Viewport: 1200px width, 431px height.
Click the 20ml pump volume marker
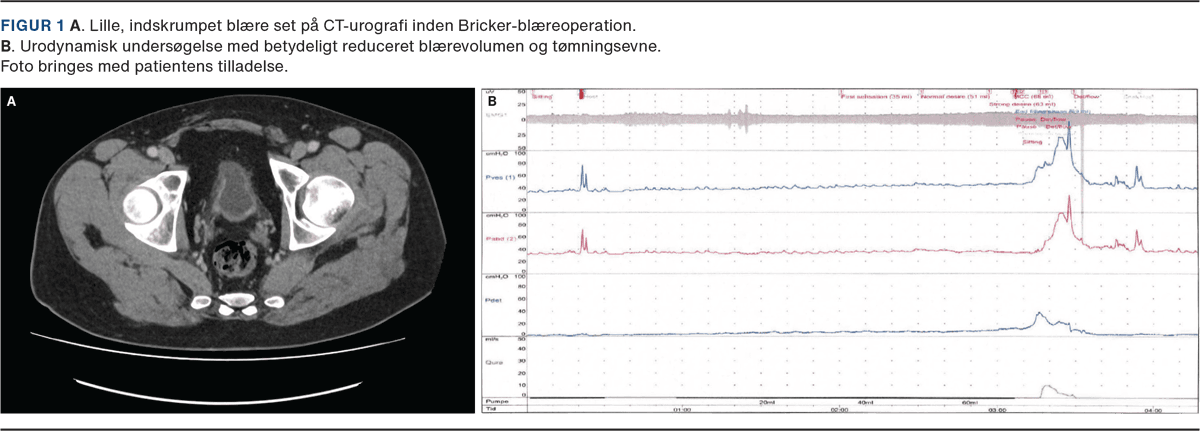pos(767,402)
